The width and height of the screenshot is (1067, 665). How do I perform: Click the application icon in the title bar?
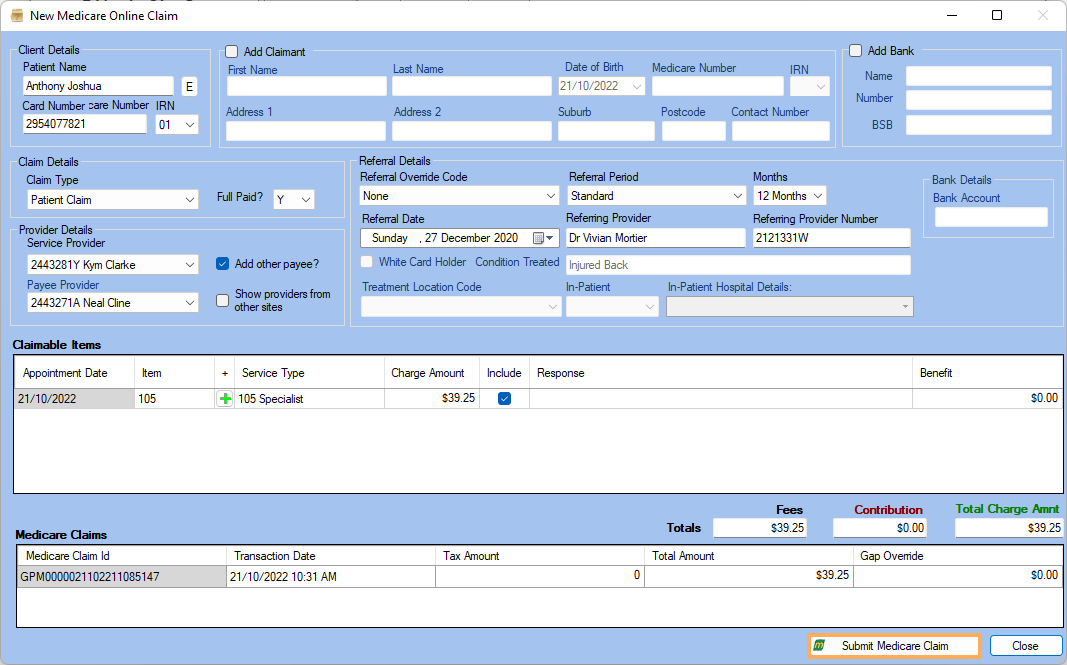point(17,15)
